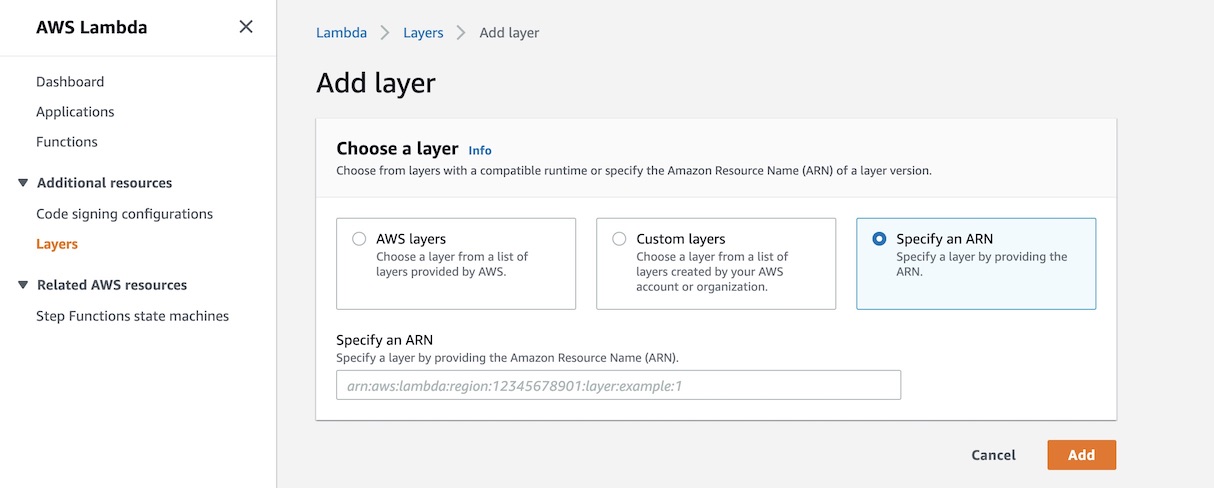Screen dimensions: 1214x488
Task: Click the Specify an ARN field label
Action: pos(384,340)
